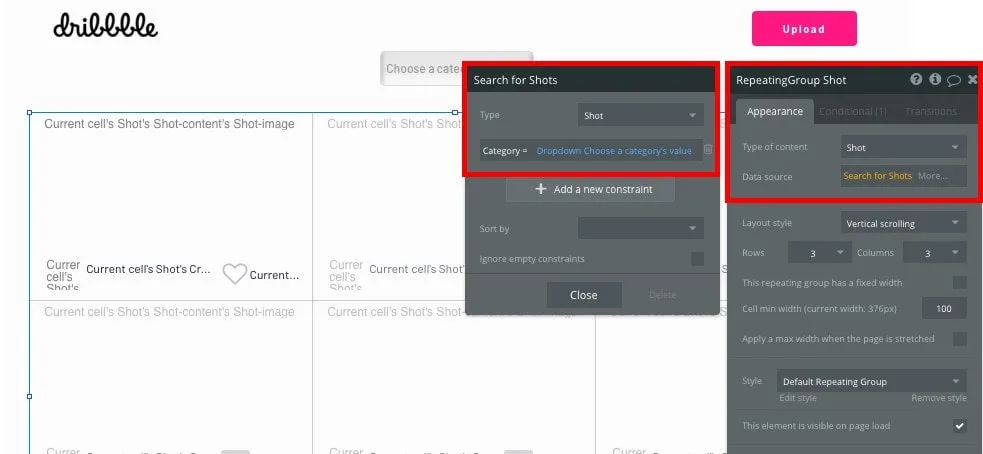The width and height of the screenshot is (983, 454).
Task: Switch to the Conditional tab
Action: pos(852,111)
